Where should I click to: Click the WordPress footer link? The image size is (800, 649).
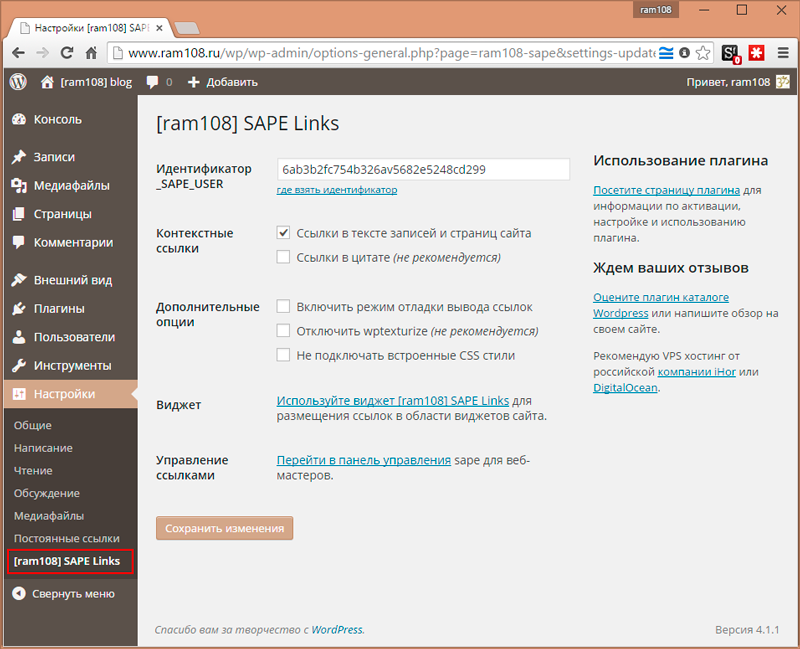(x=337, y=630)
